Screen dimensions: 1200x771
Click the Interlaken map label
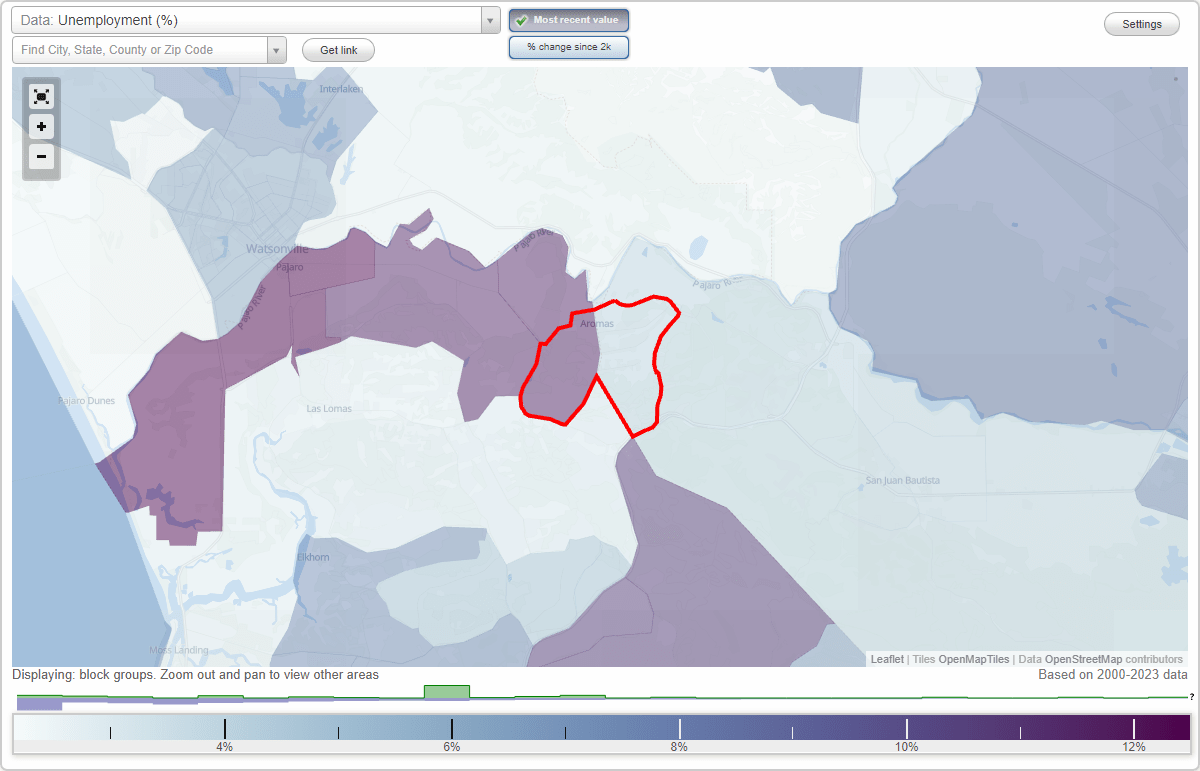pos(340,89)
